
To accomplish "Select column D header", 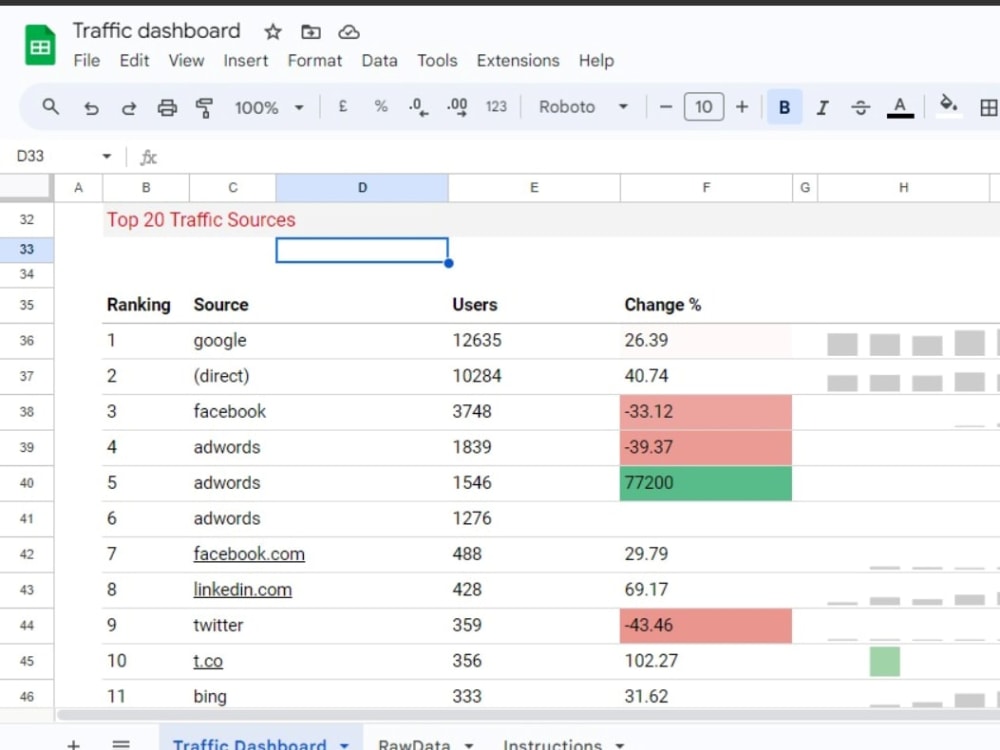I will (x=362, y=188).
